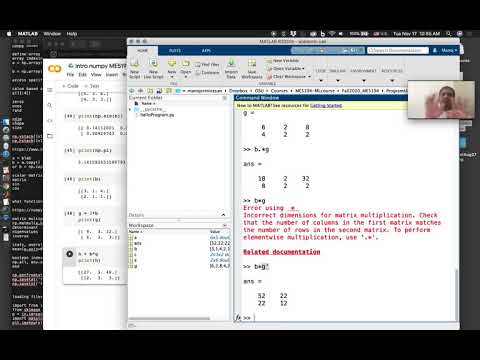Click the Spotlight search icon in menu bar

(449, 34)
